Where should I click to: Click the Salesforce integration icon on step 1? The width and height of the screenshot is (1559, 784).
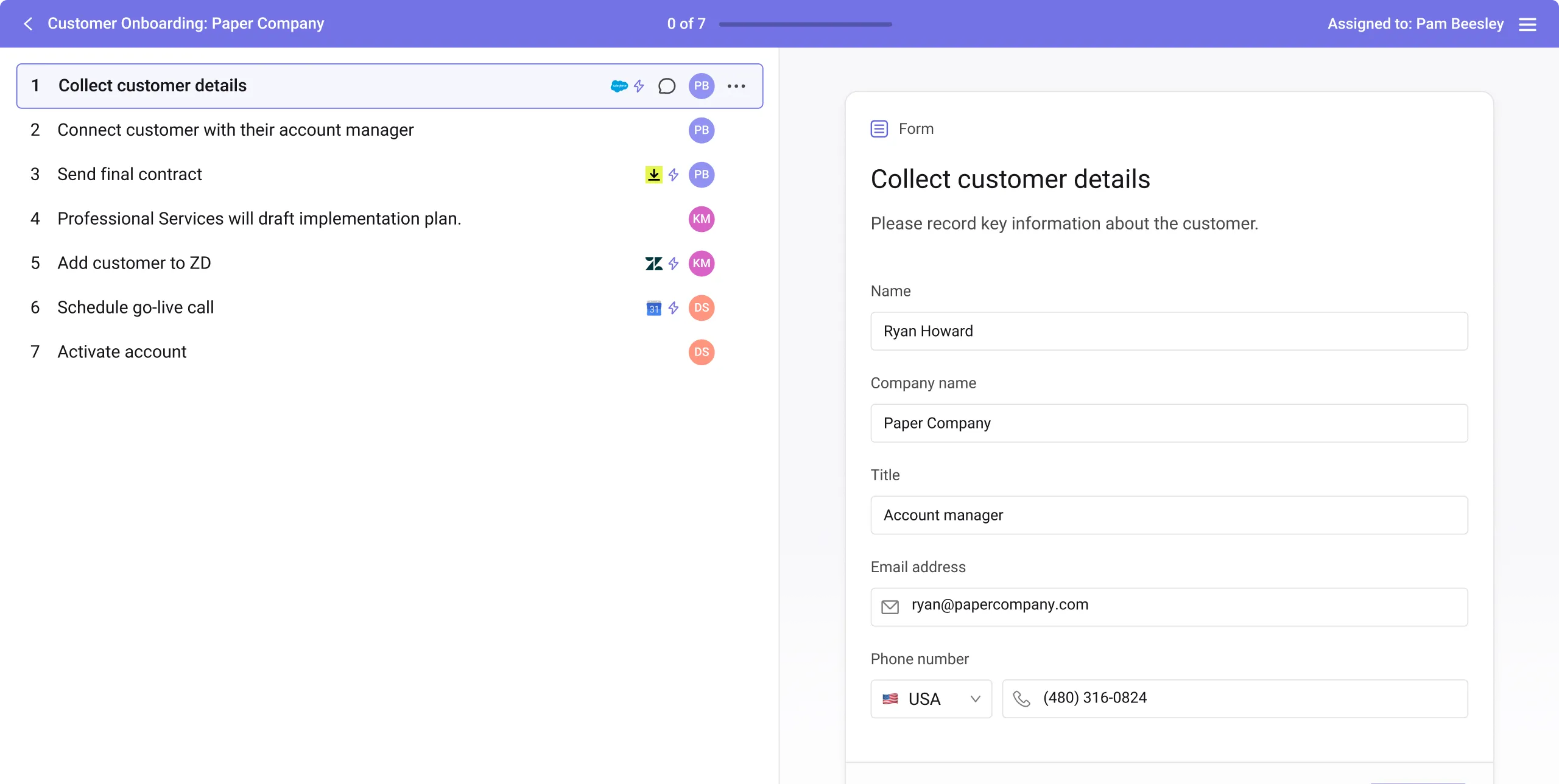click(x=619, y=86)
